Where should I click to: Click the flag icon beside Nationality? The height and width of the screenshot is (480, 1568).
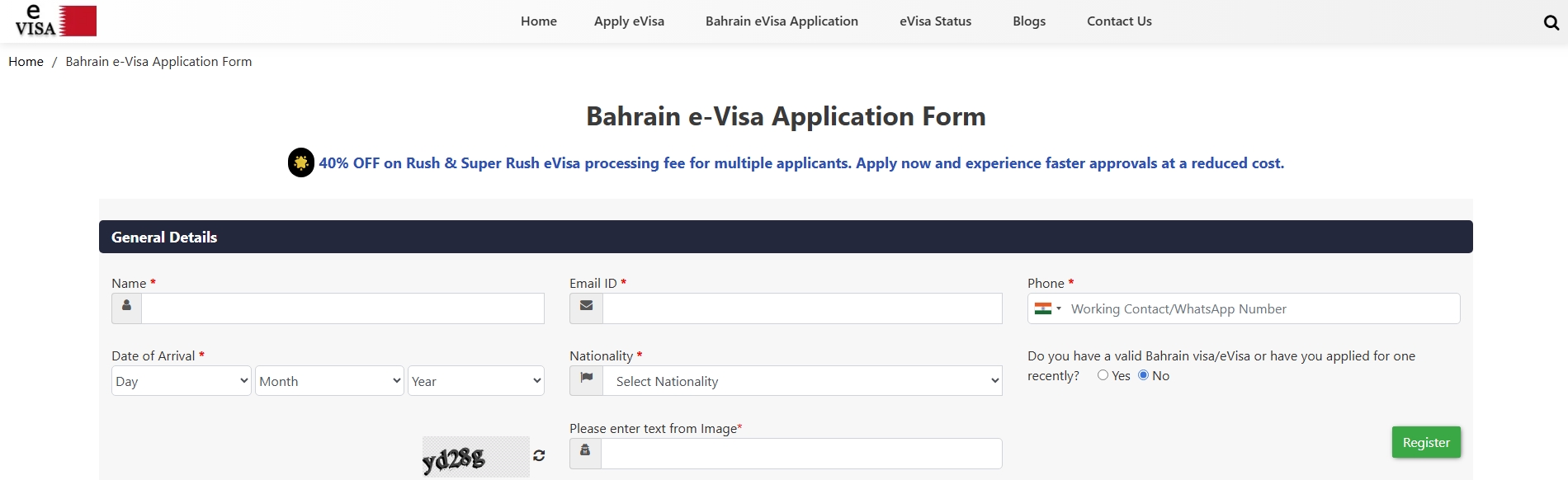tap(586, 379)
